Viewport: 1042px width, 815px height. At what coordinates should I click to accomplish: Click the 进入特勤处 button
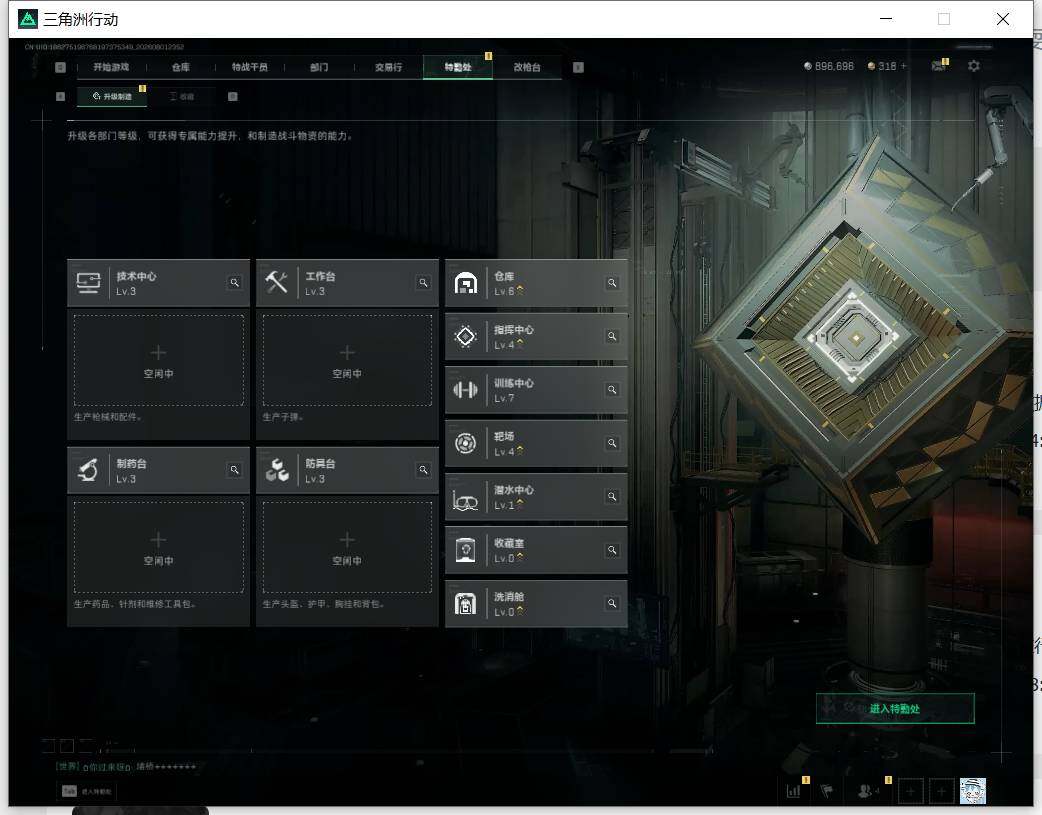[895, 709]
